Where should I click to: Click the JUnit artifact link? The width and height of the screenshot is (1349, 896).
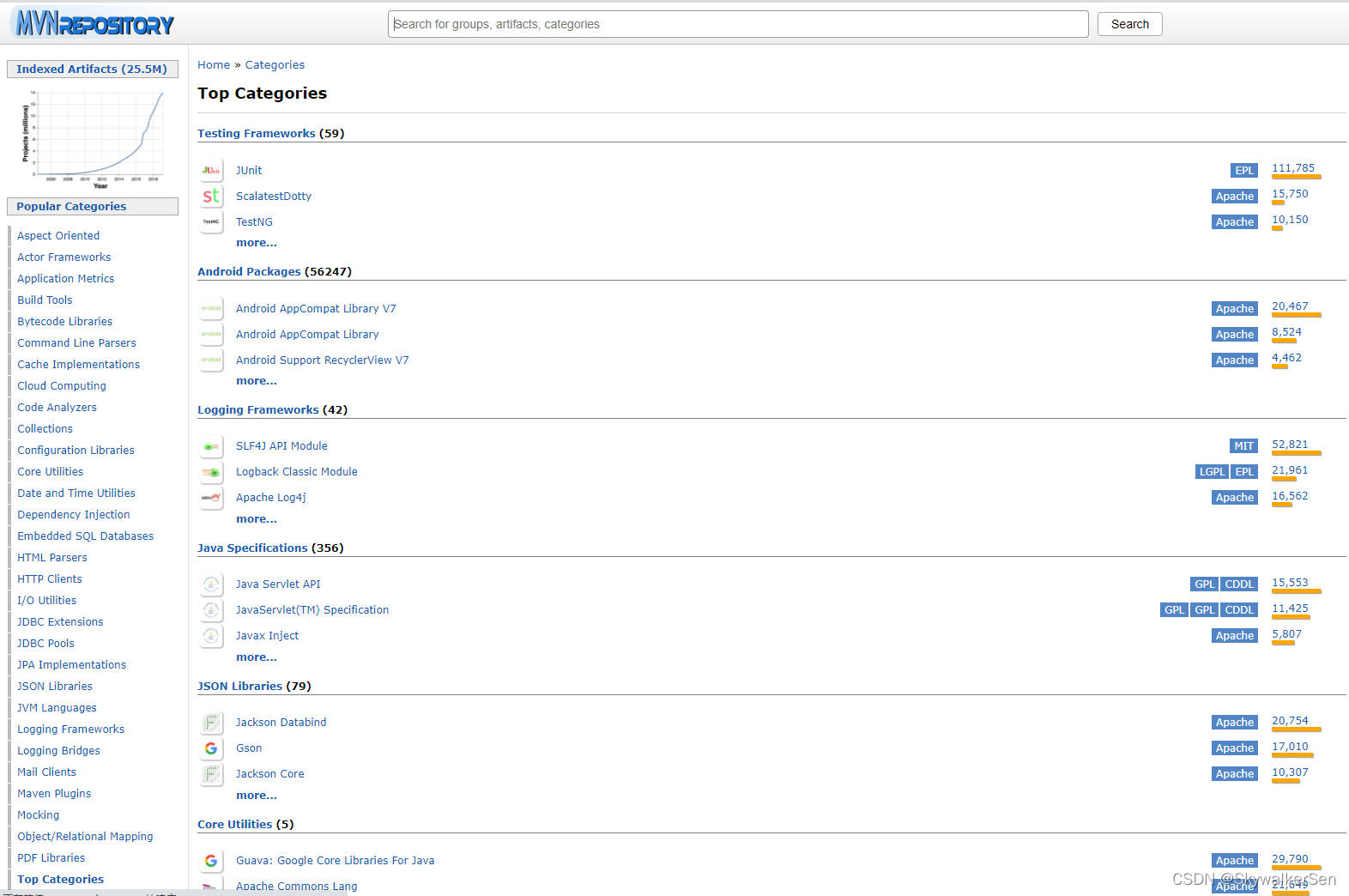[x=249, y=171]
